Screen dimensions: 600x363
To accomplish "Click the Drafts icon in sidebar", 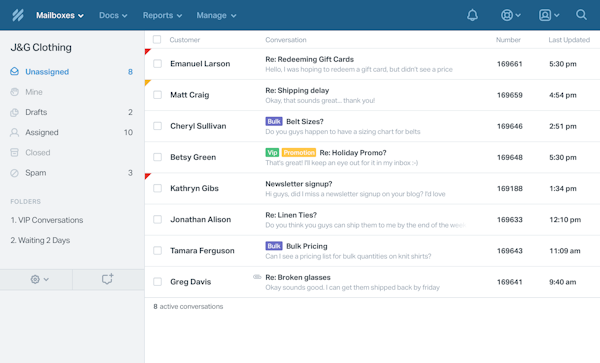I will coord(15,112).
